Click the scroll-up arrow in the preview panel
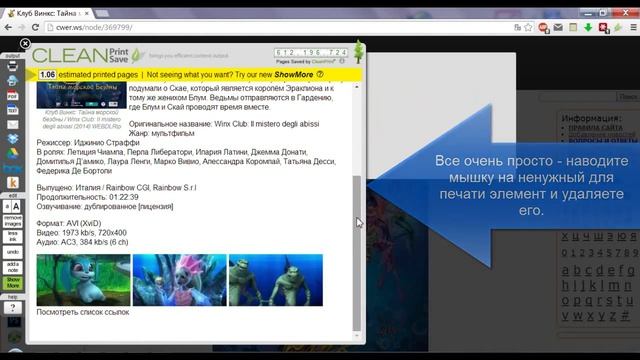640x360 pixels. pyautogui.click(x=357, y=87)
